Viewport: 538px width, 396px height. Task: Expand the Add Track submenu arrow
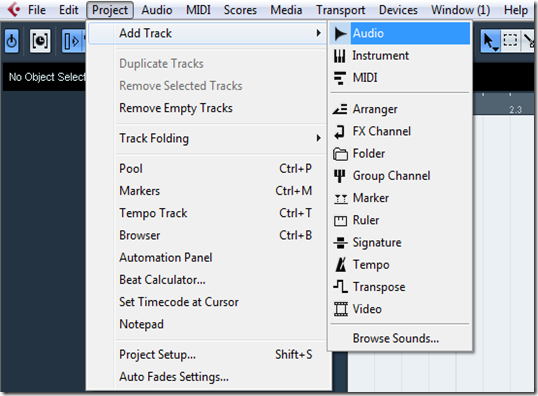point(318,33)
